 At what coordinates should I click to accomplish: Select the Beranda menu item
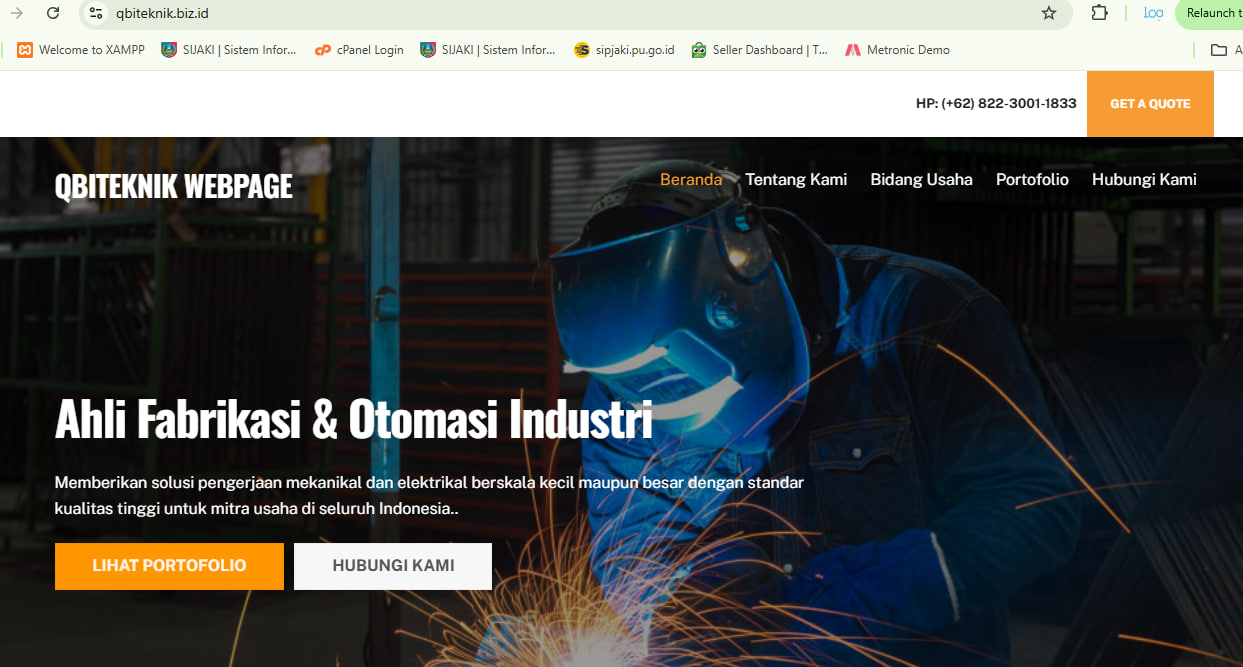tap(691, 179)
